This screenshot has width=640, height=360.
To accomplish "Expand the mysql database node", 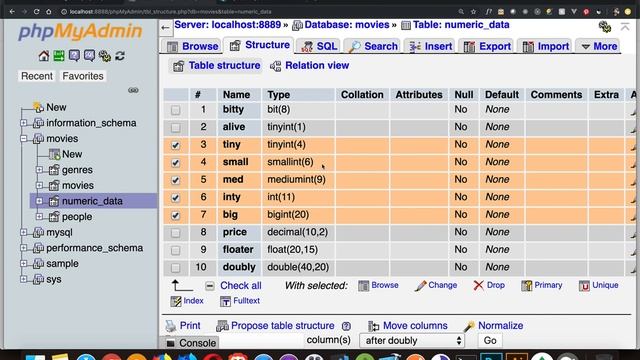I will (24, 232).
